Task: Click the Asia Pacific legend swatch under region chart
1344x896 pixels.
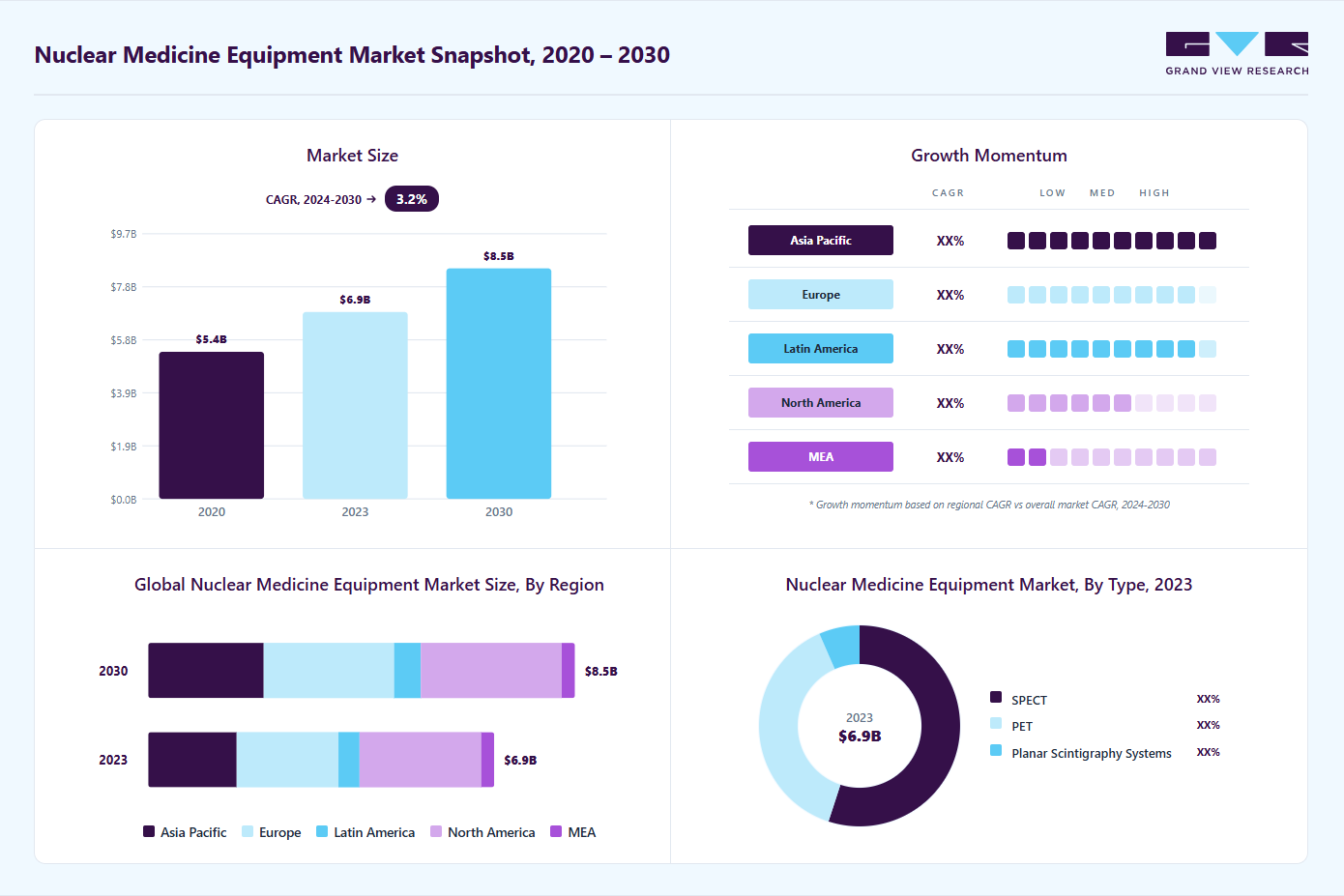Action: click(x=149, y=831)
